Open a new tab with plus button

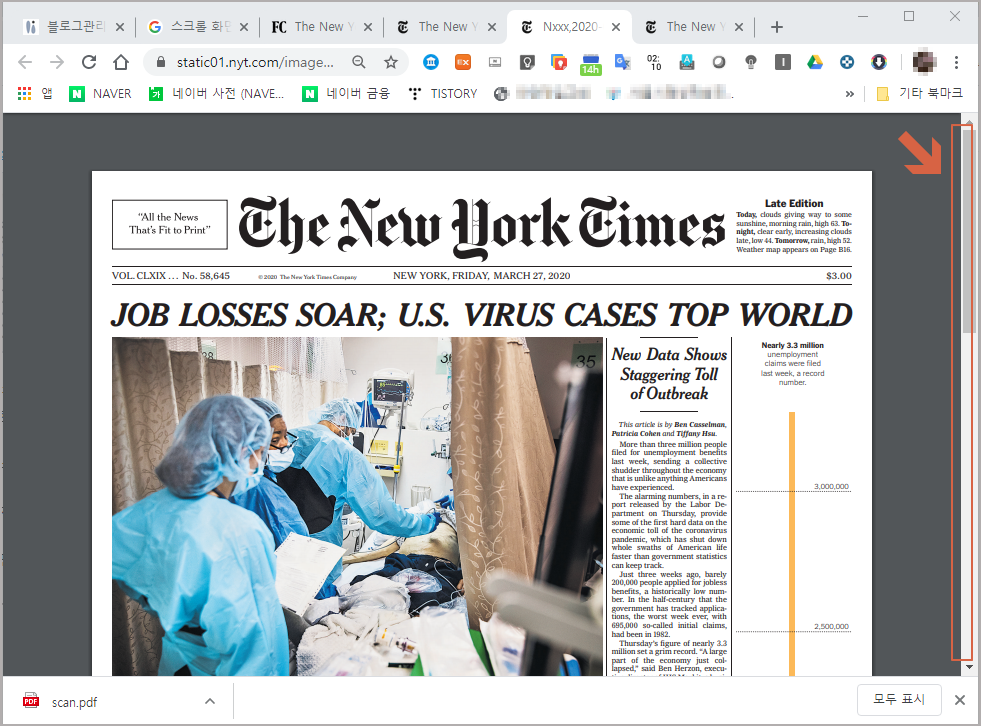[776, 27]
